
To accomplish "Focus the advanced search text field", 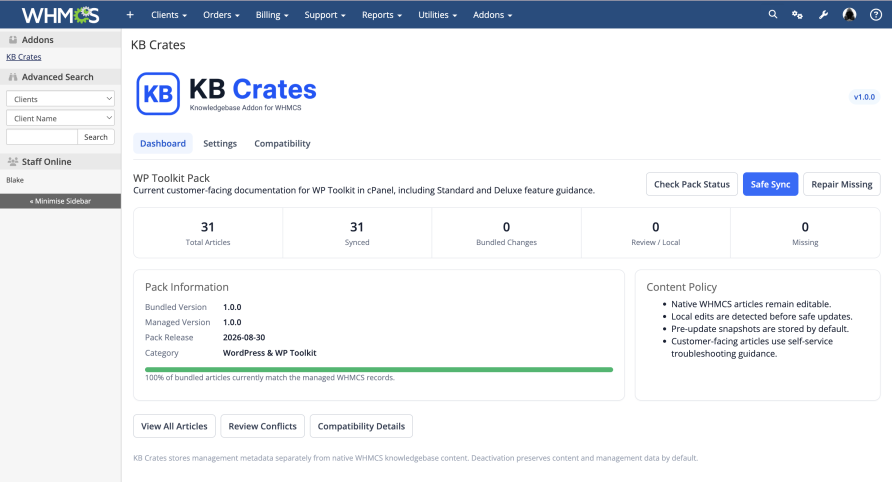I will (x=42, y=137).
